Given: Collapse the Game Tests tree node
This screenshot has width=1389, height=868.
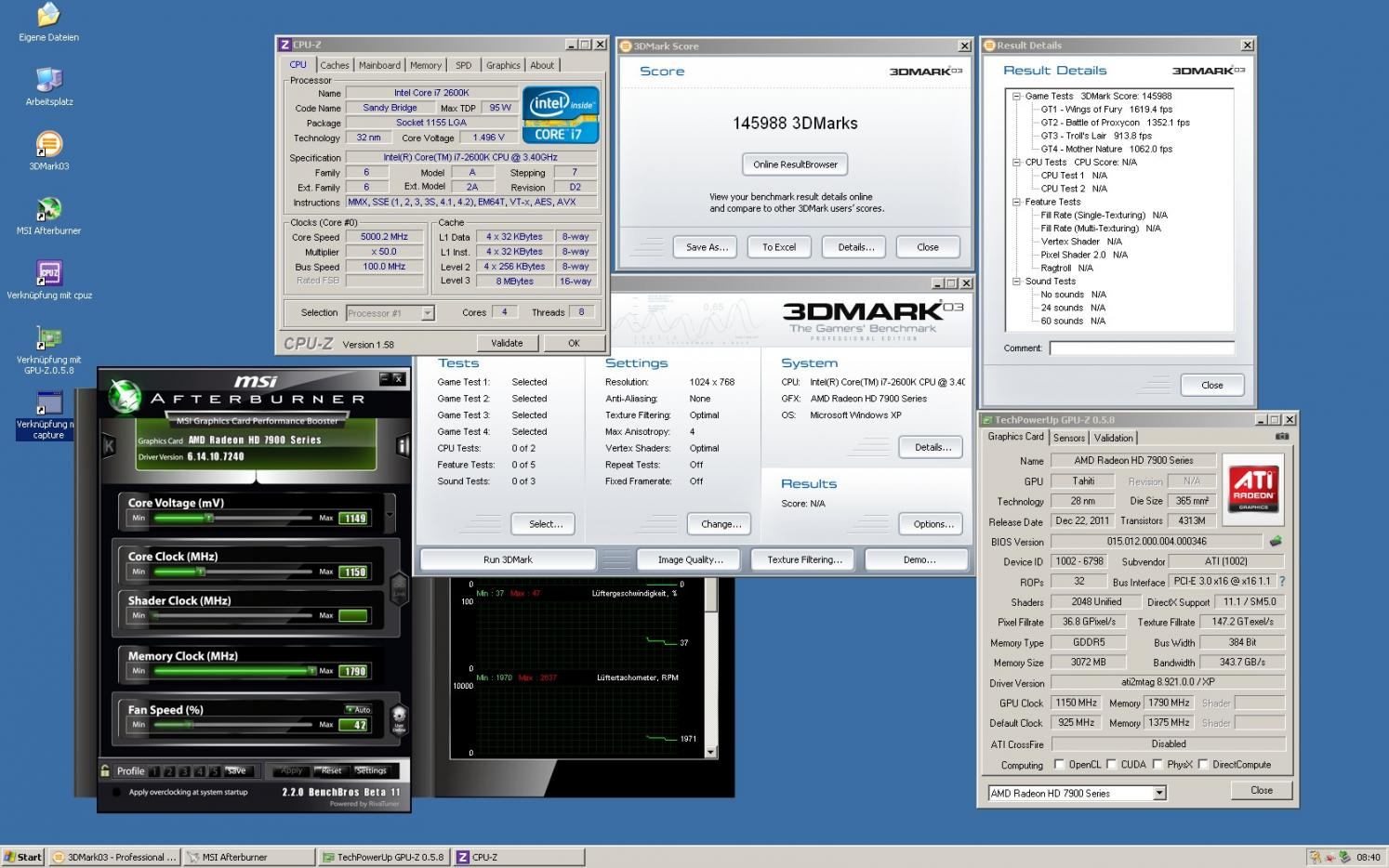Looking at the screenshot, I should [x=1016, y=96].
